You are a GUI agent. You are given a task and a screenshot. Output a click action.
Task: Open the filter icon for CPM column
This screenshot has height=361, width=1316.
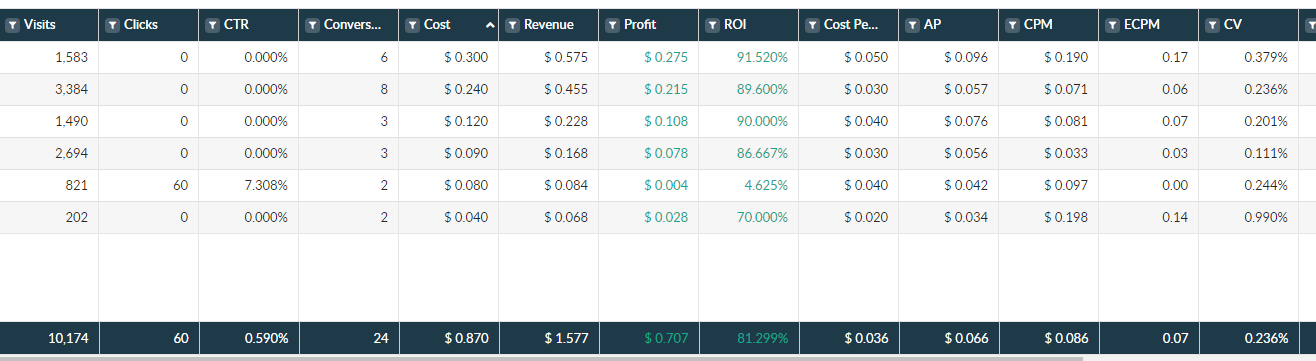point(1012,25)
